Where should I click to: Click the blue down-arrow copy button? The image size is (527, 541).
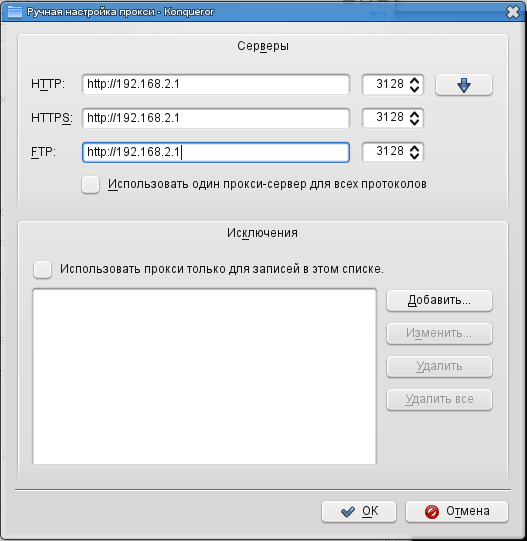463,85
